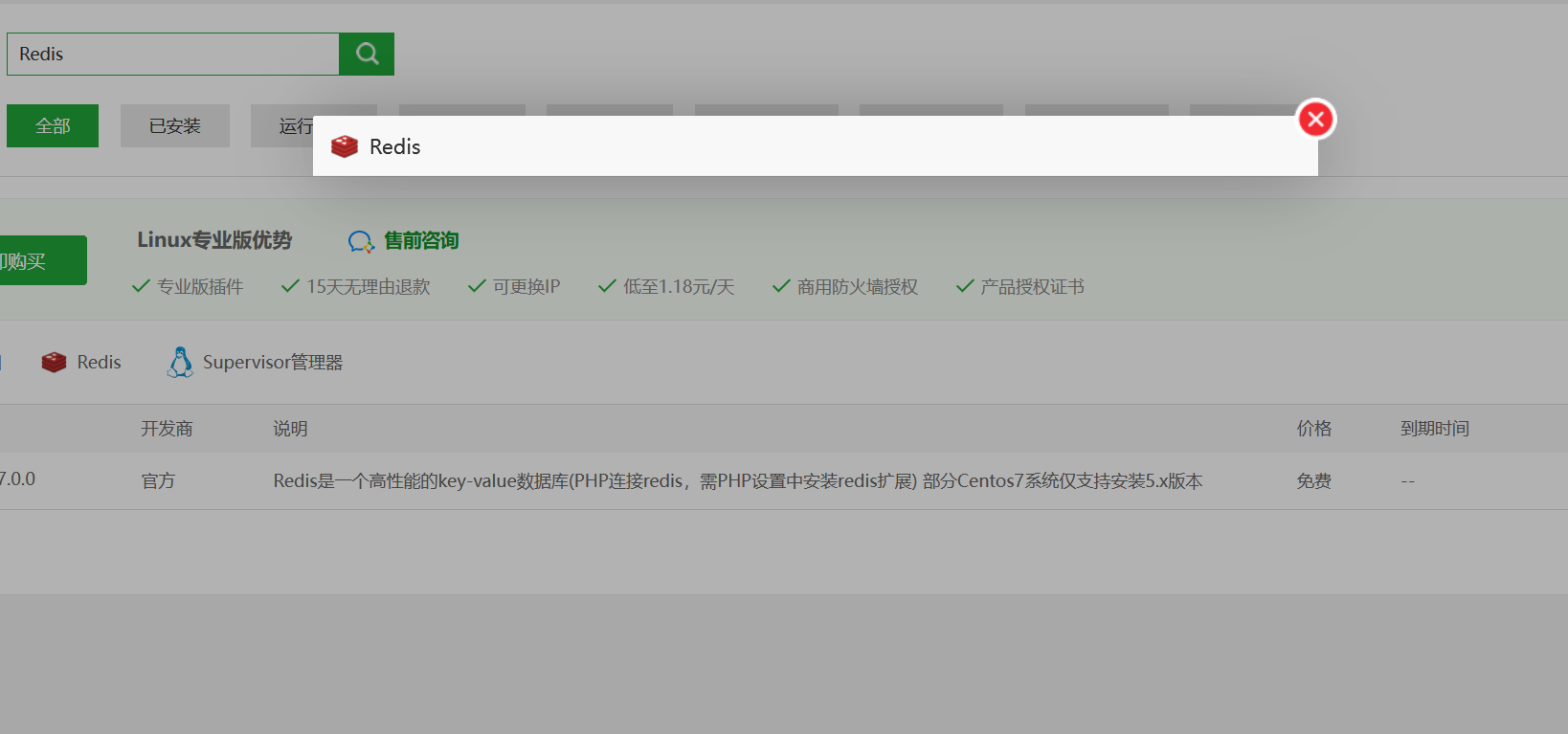Click the 到期时间 column header

[x=1435, y=429]
